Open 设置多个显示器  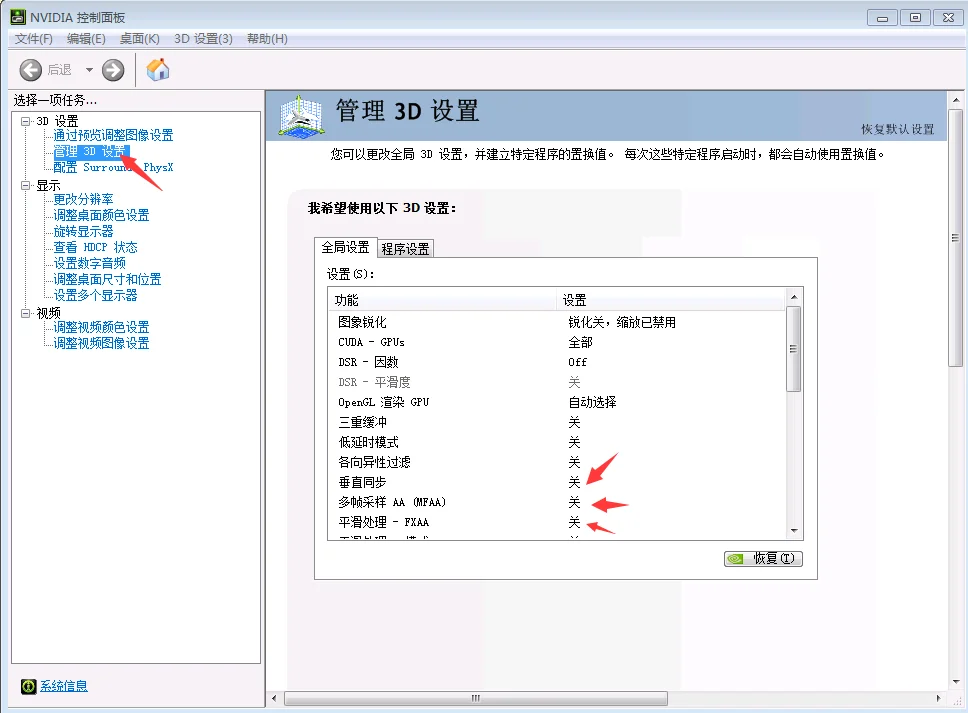95,296
